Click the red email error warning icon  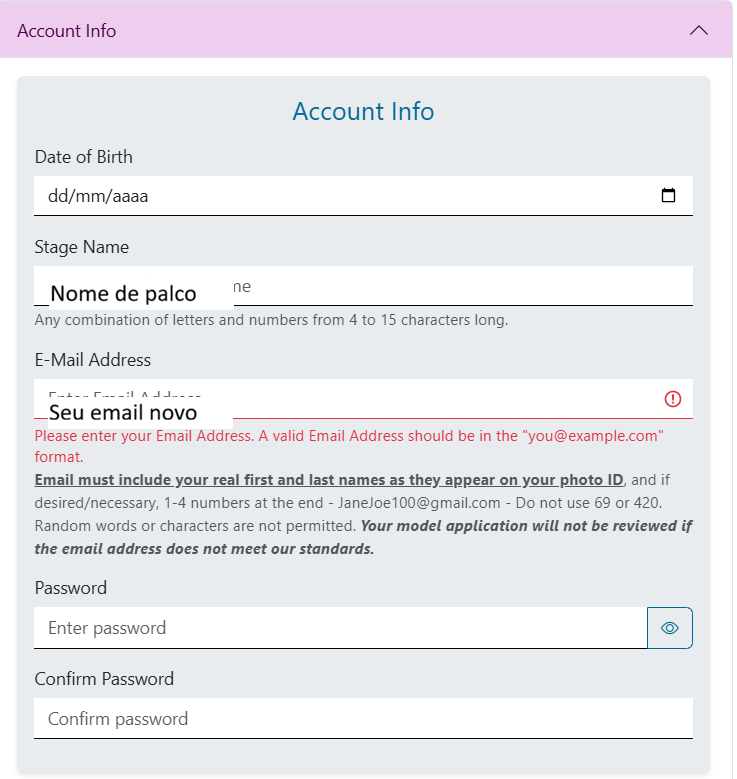(673, 399)
